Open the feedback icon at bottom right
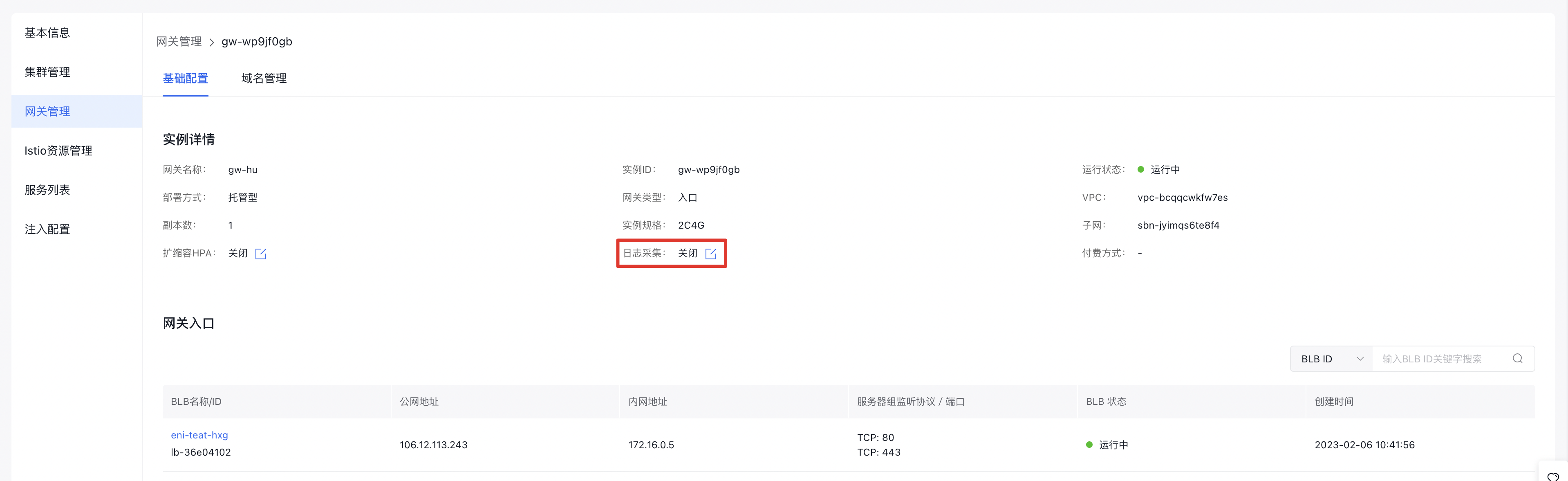This screenshot has width=1568, height=481. coord(1553,476)
